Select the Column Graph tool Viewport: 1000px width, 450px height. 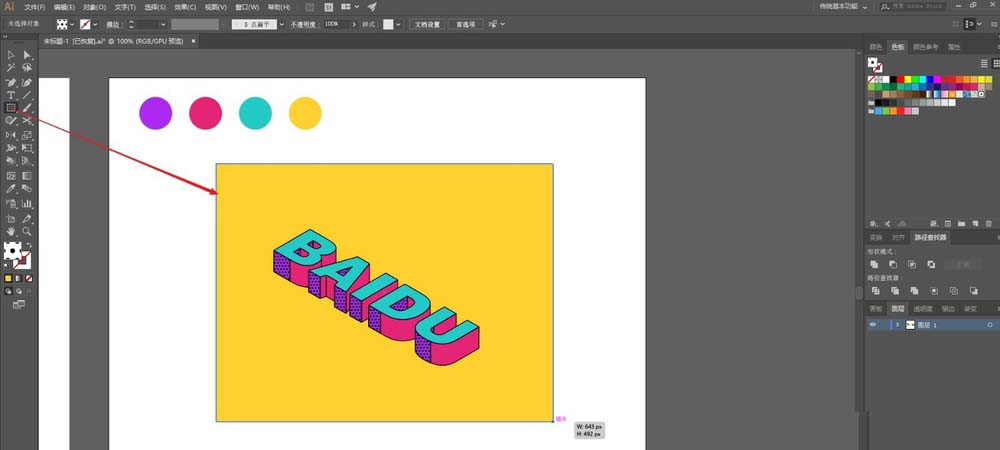coord(27,204)
